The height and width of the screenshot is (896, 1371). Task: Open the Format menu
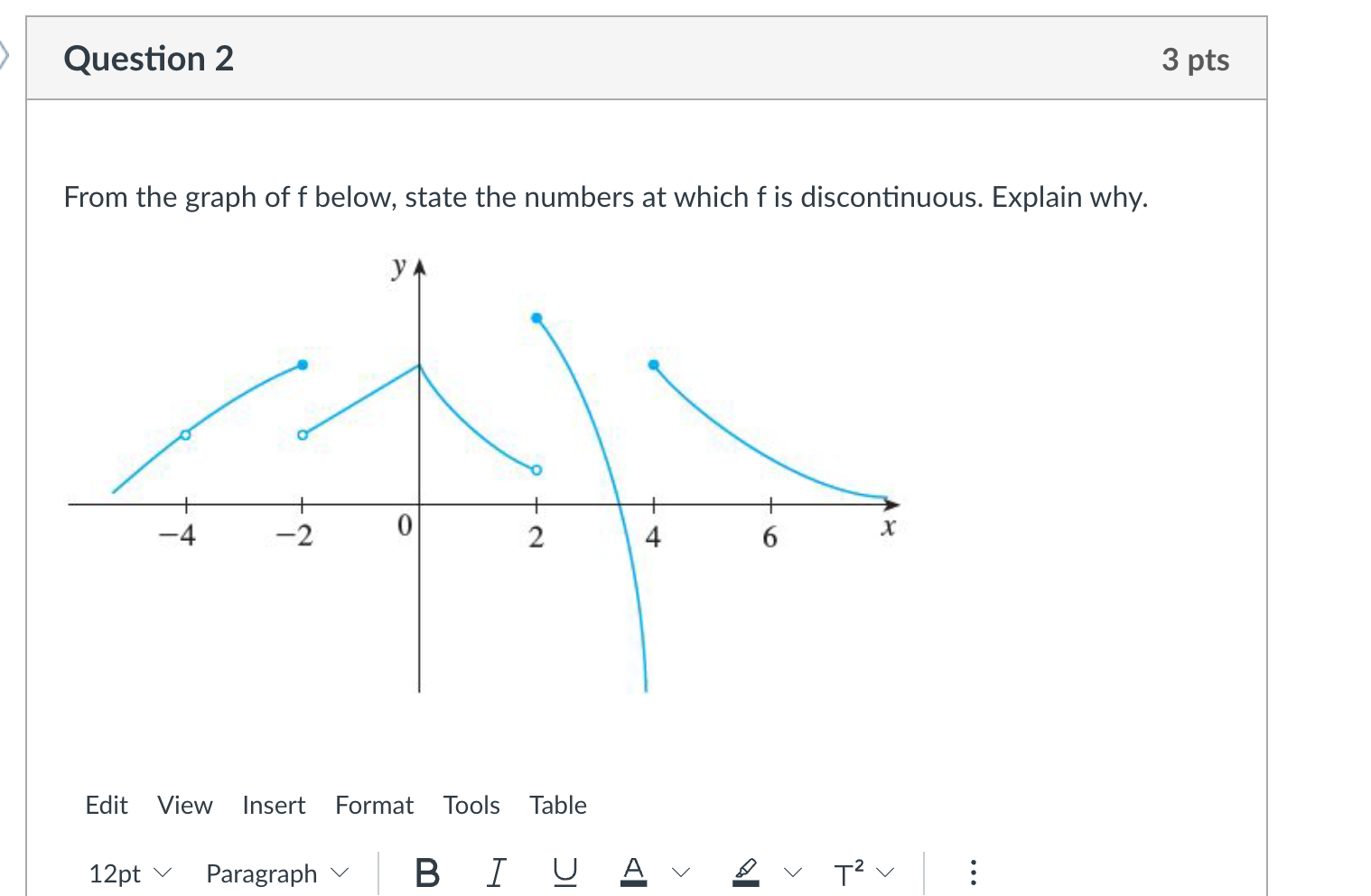(x=374, y=805)
